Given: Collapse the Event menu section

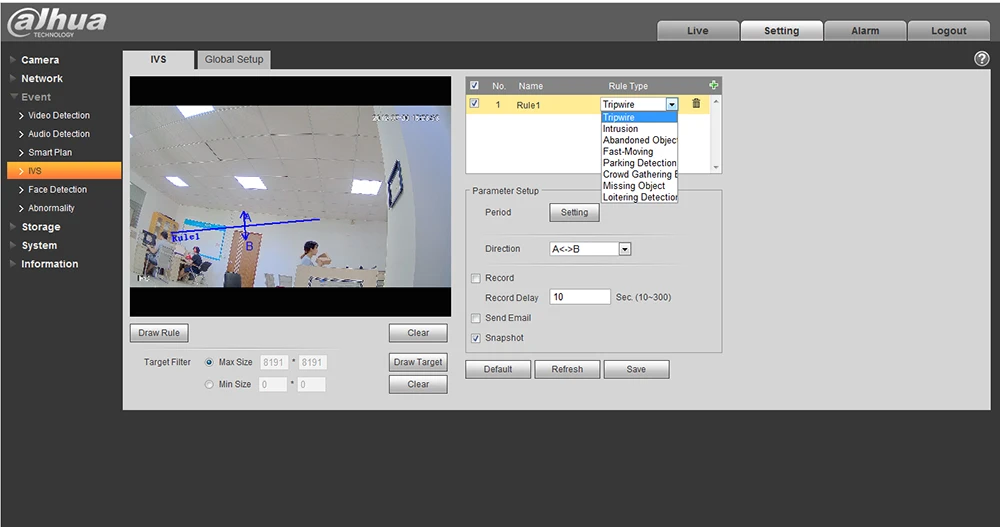Looking at the screenshot, I should click(x=36, y=97).
